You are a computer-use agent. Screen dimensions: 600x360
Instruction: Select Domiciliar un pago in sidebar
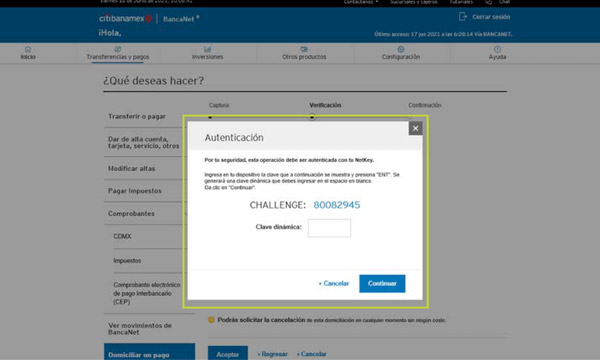(149, 353)
